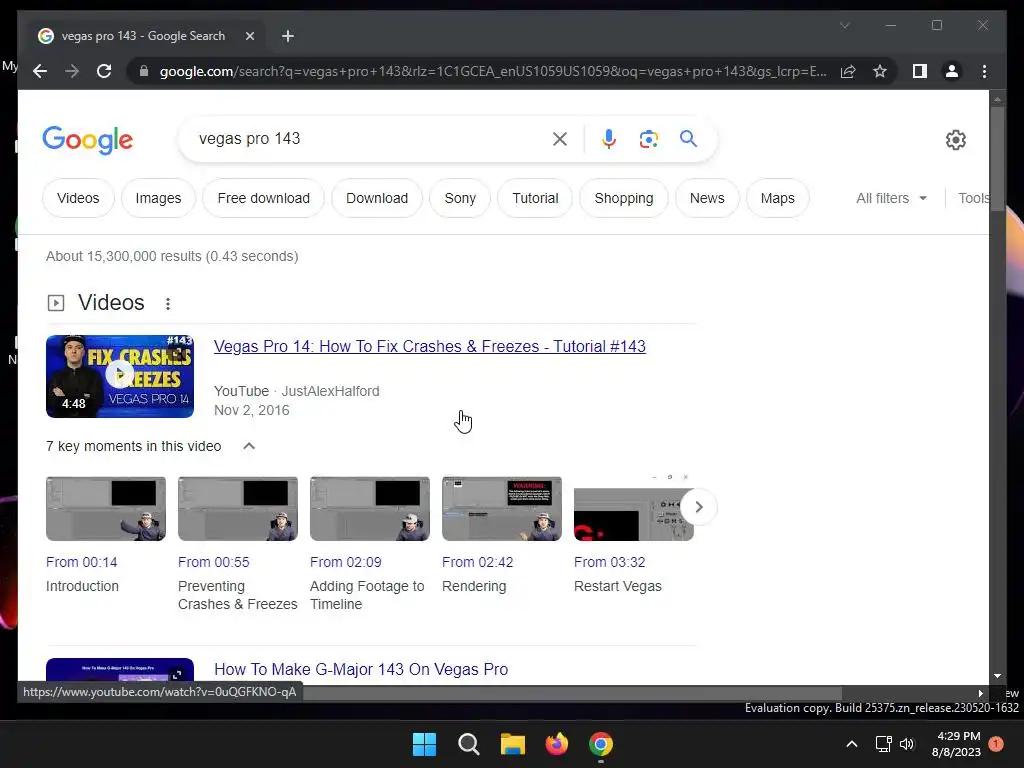The height and width of the screenshot is (768, 1024).
Task: Apply the Free download filter
Action: click(x=263, y=198)
